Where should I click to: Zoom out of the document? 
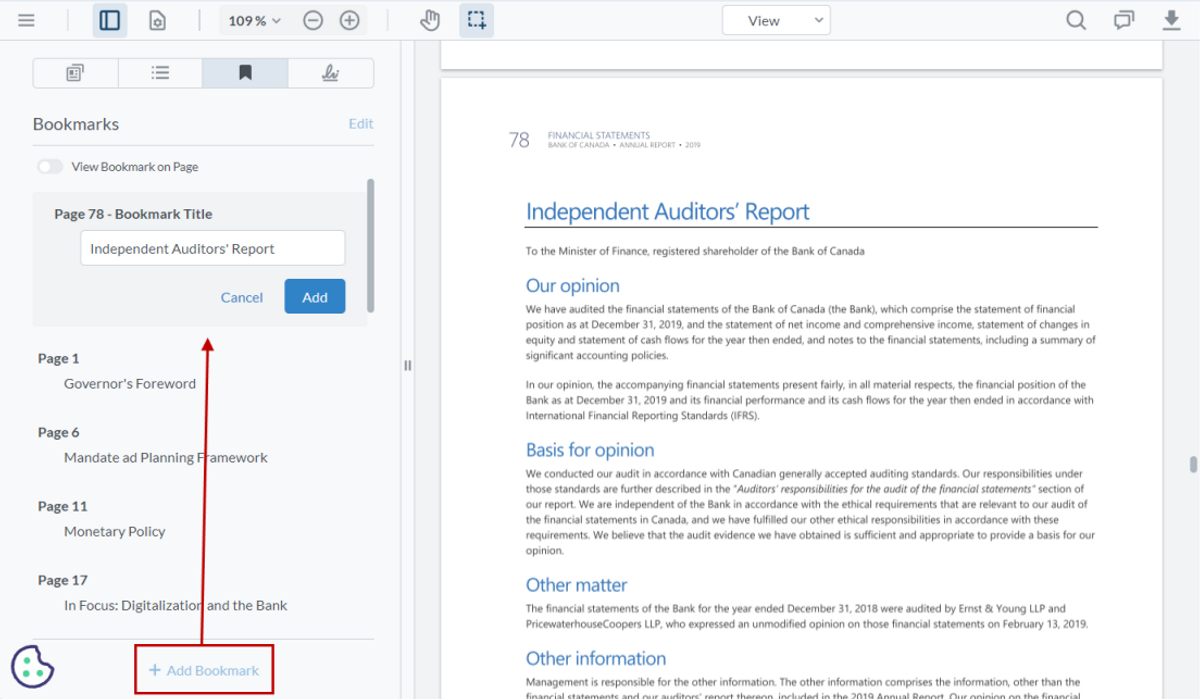(313, 19)
